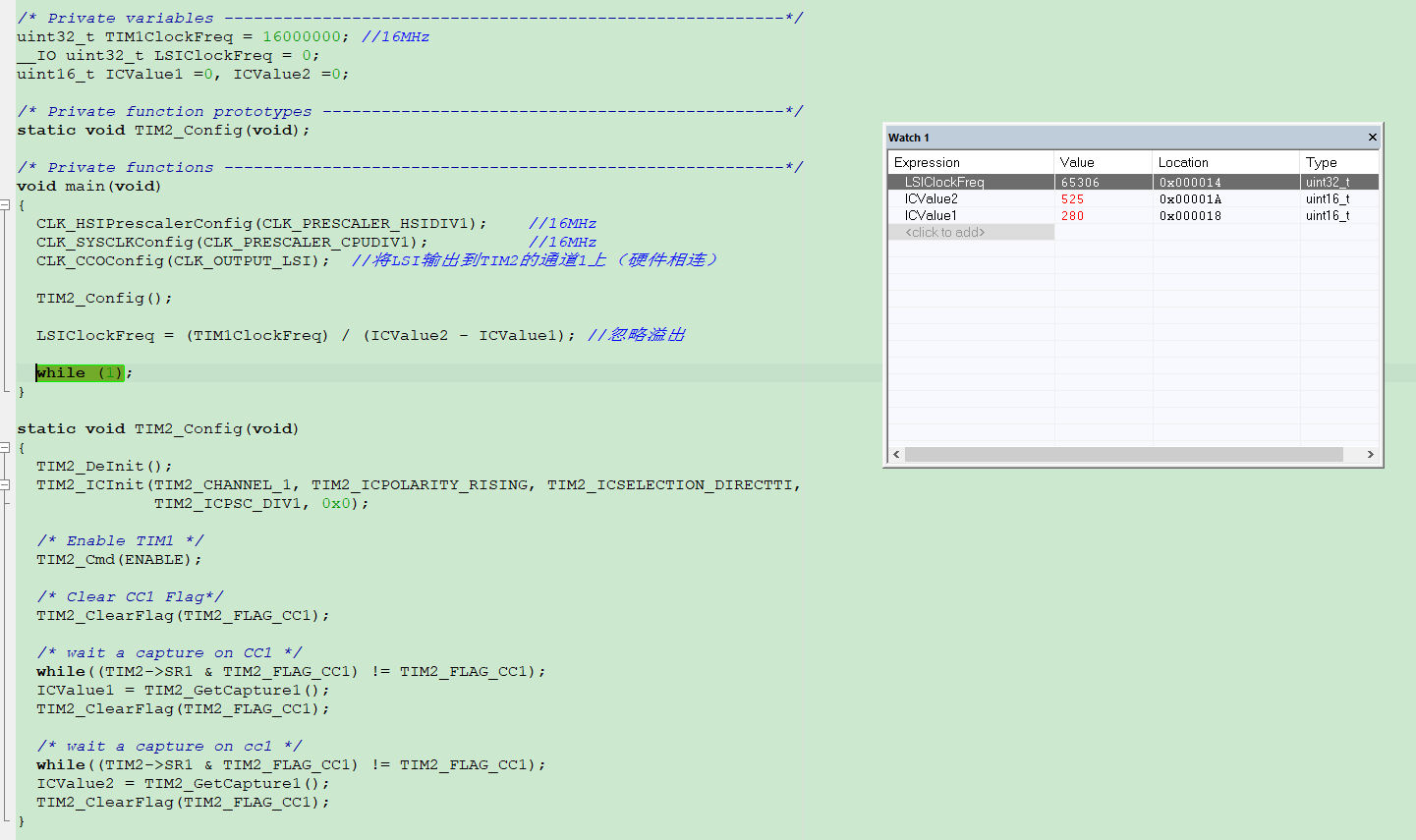Screen dimensions: 1416x840
Task: Click the highlighted 'while (1)' statement
Action: [80, 372]
